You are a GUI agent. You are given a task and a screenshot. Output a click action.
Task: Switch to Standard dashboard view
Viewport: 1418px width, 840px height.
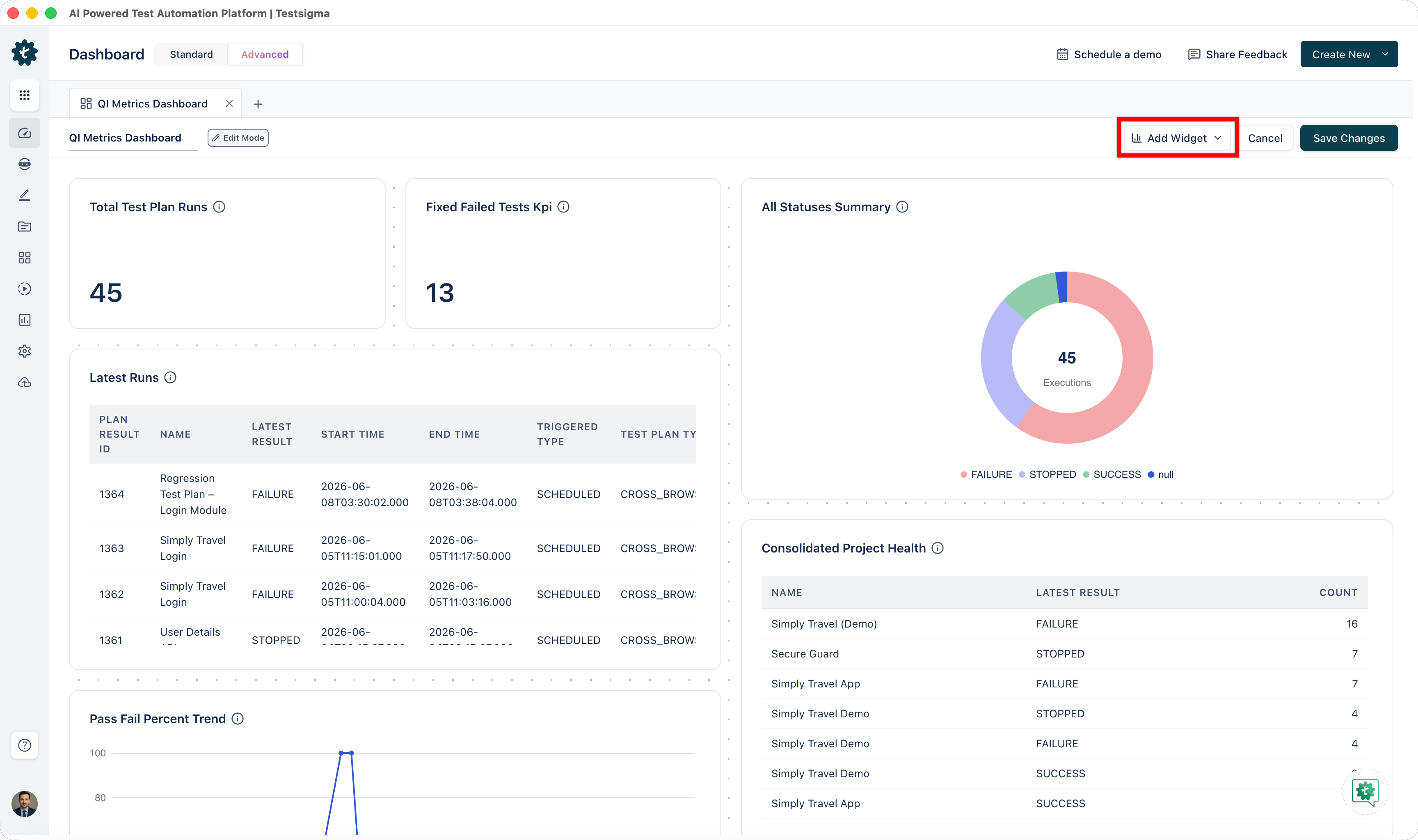191,54
